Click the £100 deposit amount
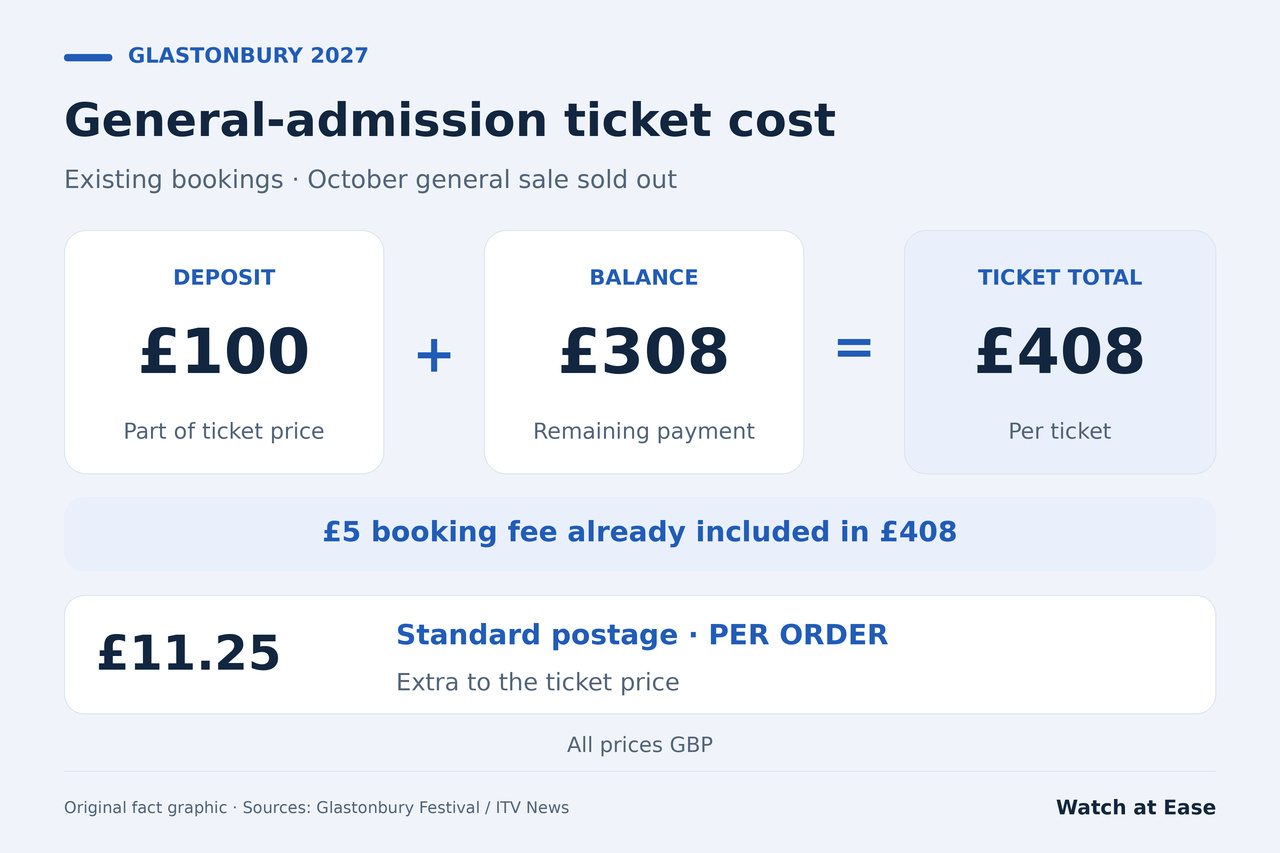The height and width of the screenshot is (853, 1280). pyautogui.click(x=224, y=352)
